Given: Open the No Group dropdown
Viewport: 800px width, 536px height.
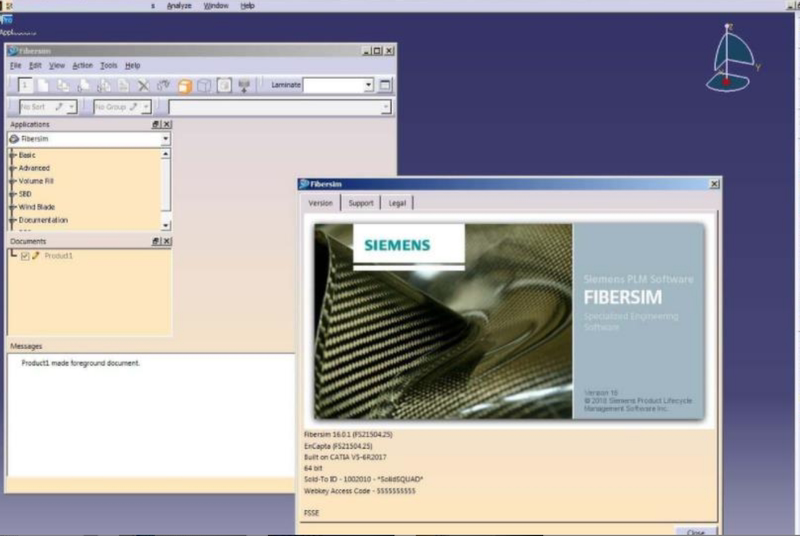Looking at the screenshot, I should [146, 107].
